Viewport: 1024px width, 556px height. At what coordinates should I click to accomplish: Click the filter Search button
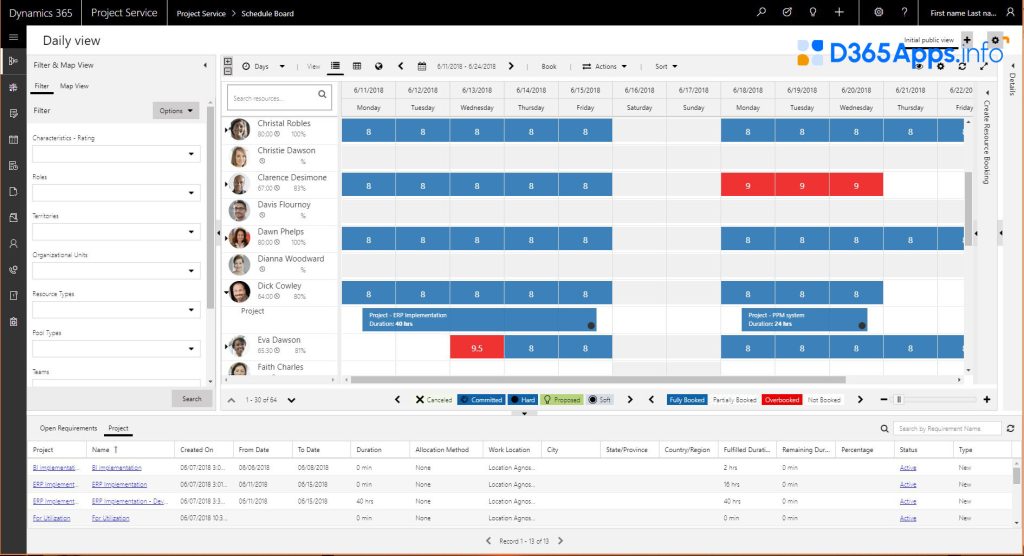pyautogui.click(x=192, y=399)
